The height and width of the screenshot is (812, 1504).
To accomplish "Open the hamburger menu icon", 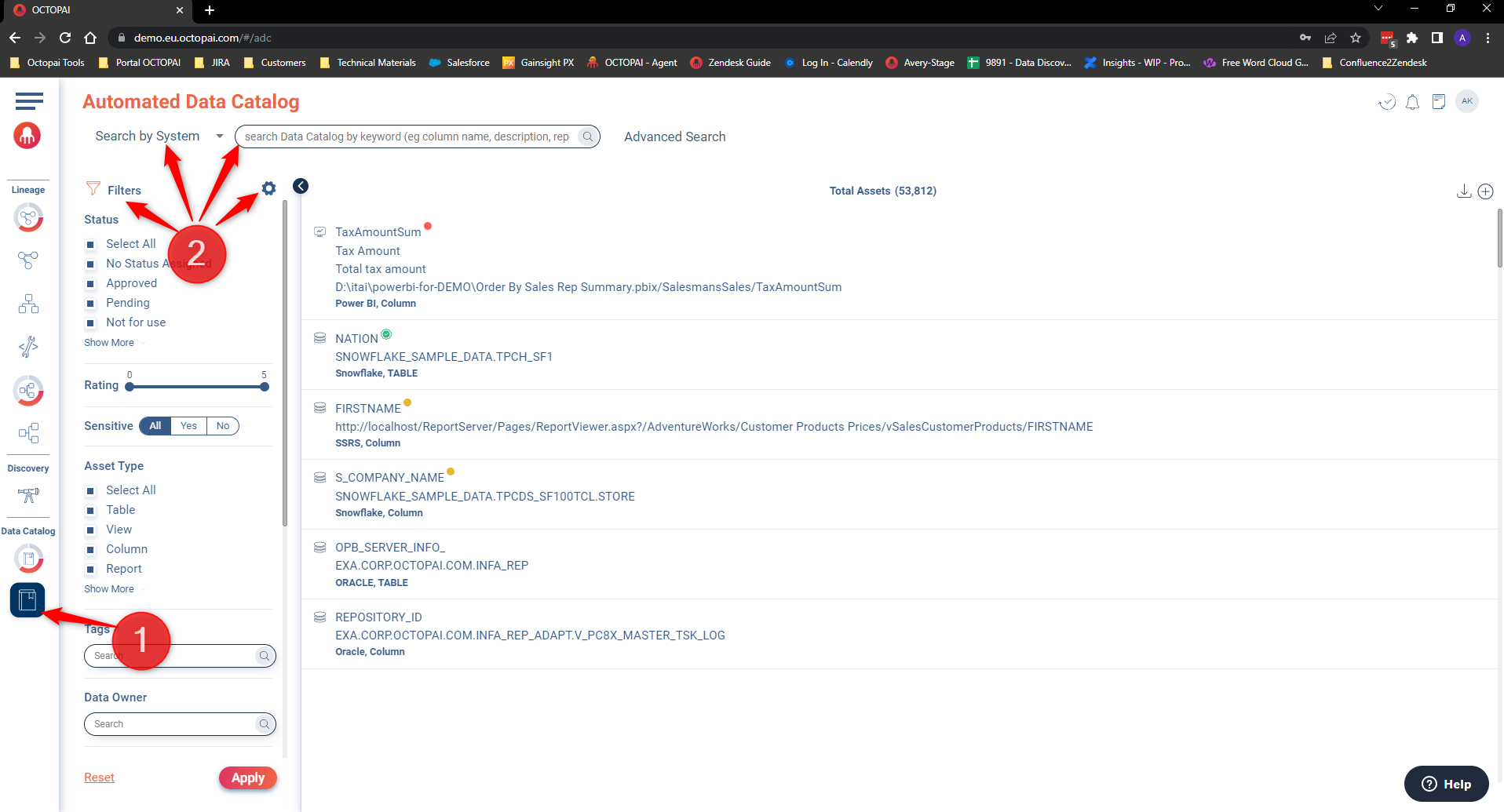I will pyautogui.click(x=29, y=100).
